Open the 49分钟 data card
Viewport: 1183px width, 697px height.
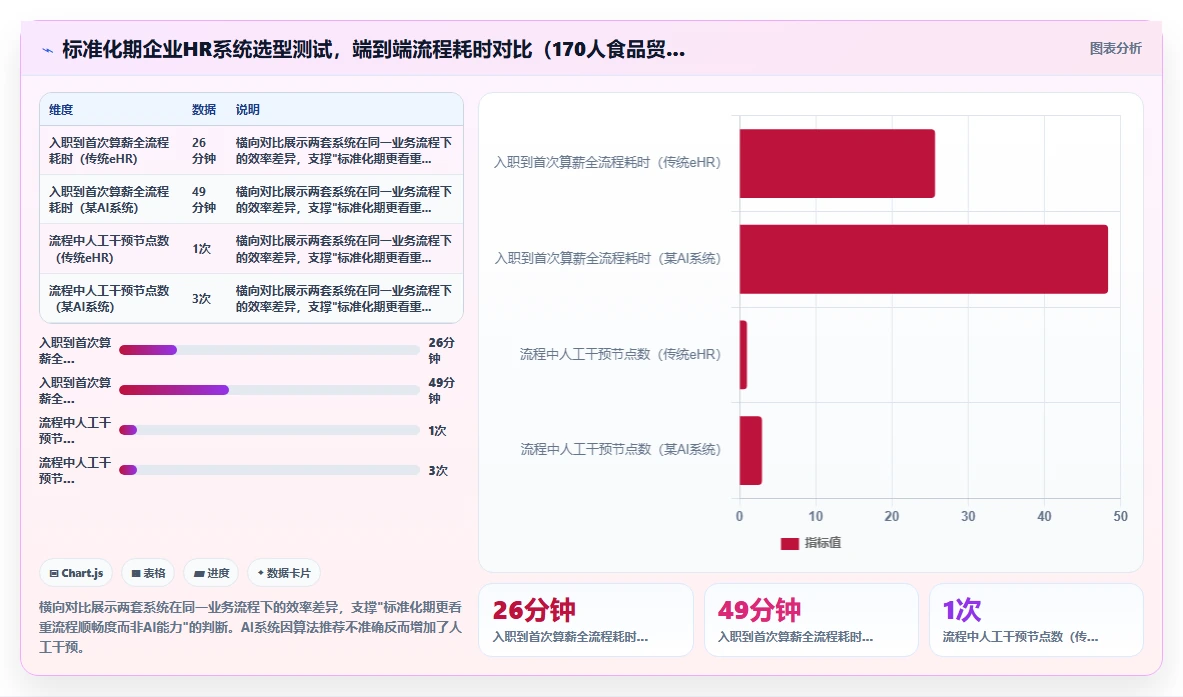[811, 620]
